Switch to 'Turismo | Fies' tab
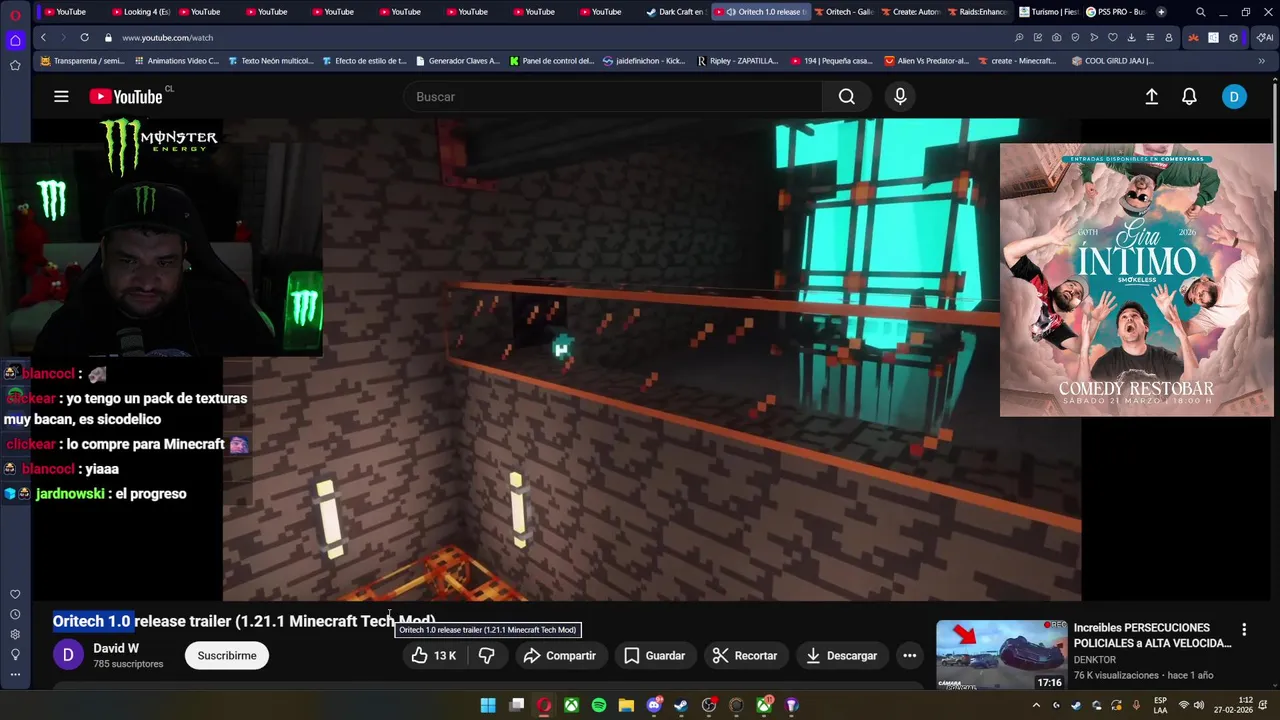This screenshot has height=720, width=1280. [x=1048, y=12]
